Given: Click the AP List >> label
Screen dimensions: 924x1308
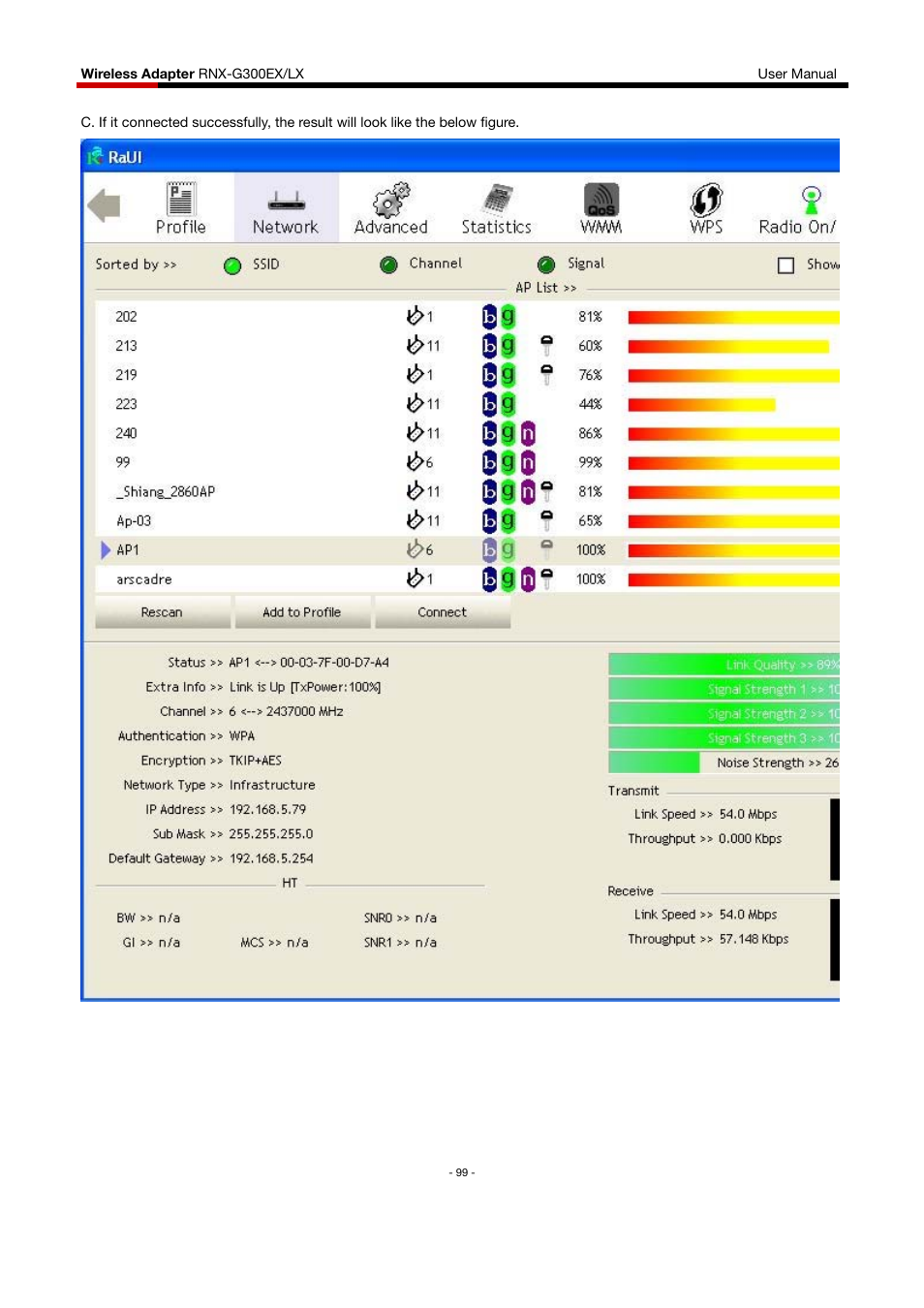Looking at the screenshot, I should click(546, 288).
